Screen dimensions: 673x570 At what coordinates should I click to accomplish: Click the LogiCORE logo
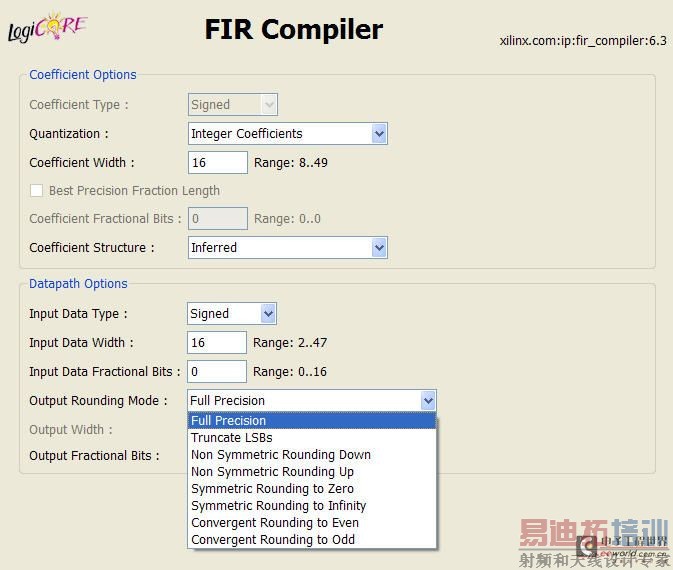(47, 27)
